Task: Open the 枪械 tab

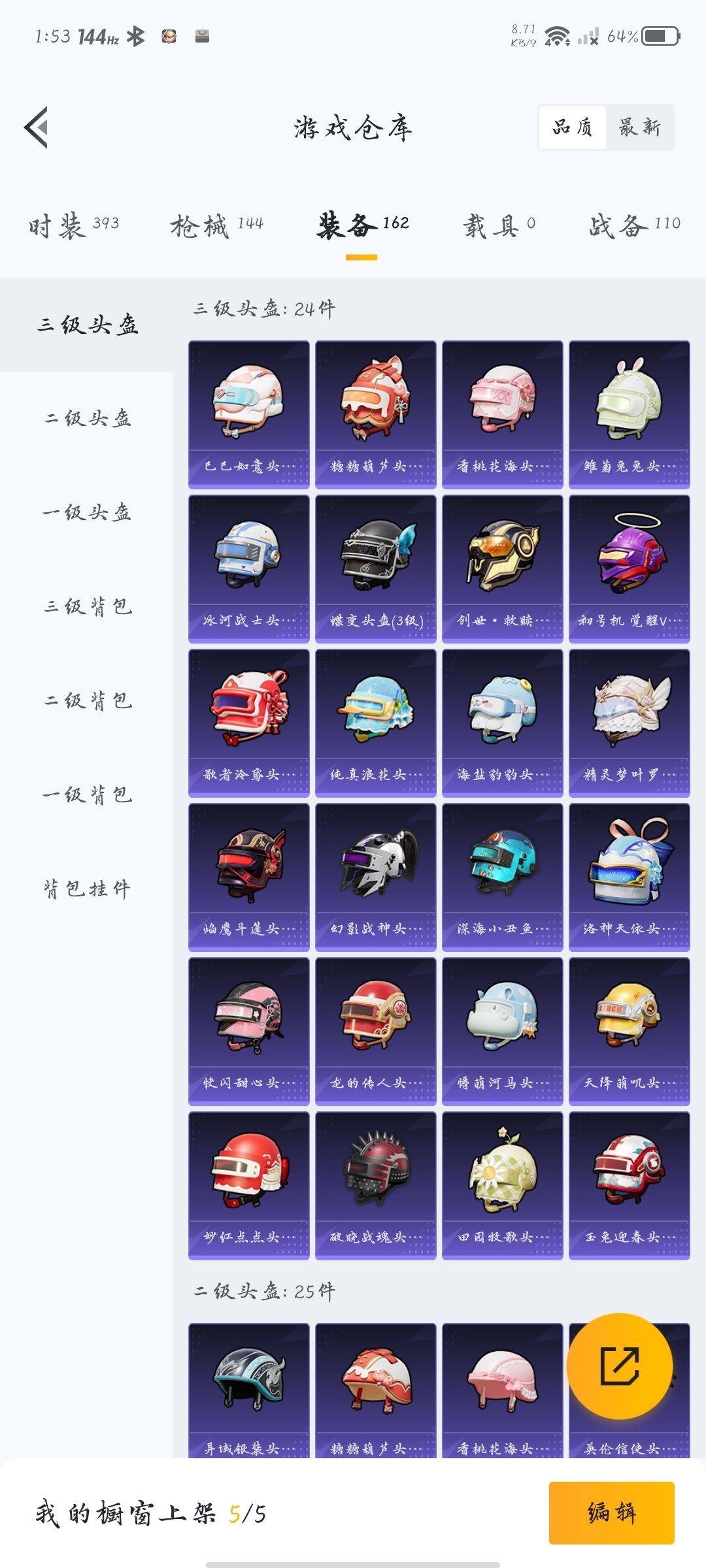Action: pyautogui.click(x=217, y=226)
